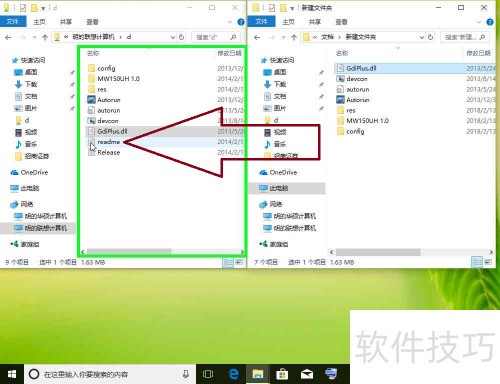Open the 查看 tab in the left d window
The image size is (500, 384).
point(92,22)
